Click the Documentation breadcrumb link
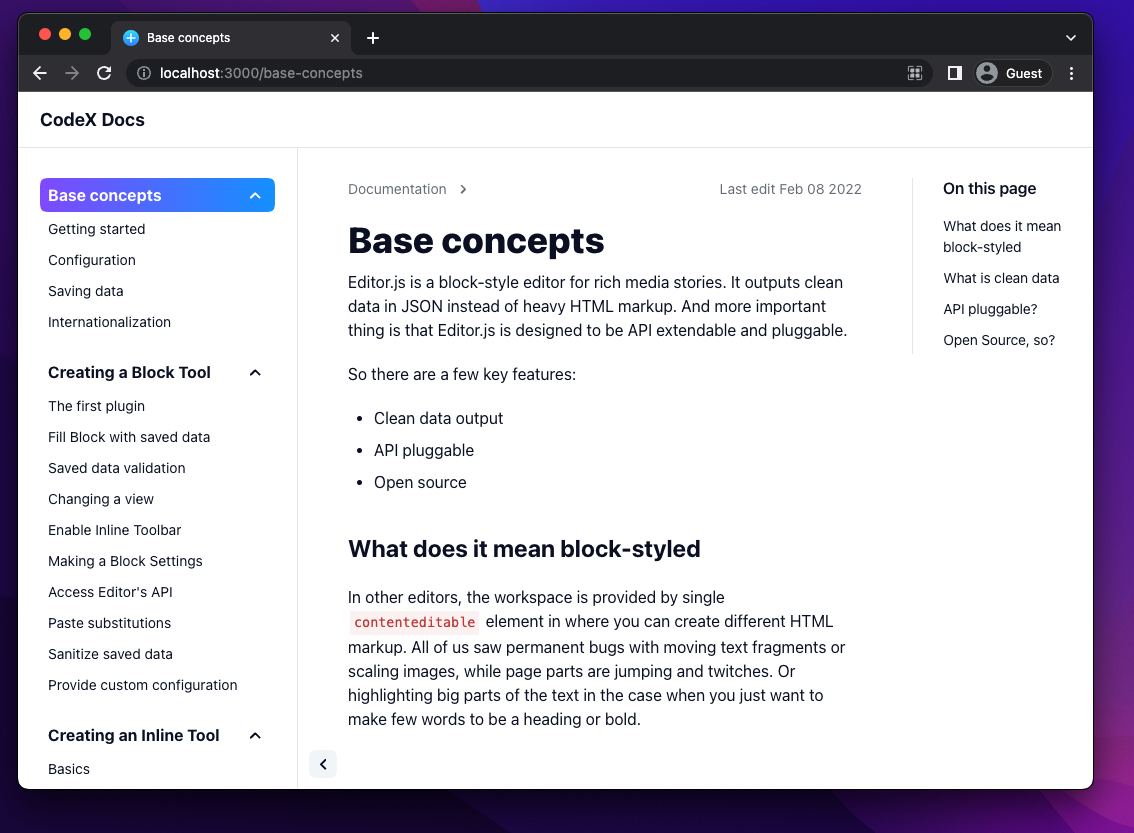The image size is (1134, 833). tap(397, 189)
